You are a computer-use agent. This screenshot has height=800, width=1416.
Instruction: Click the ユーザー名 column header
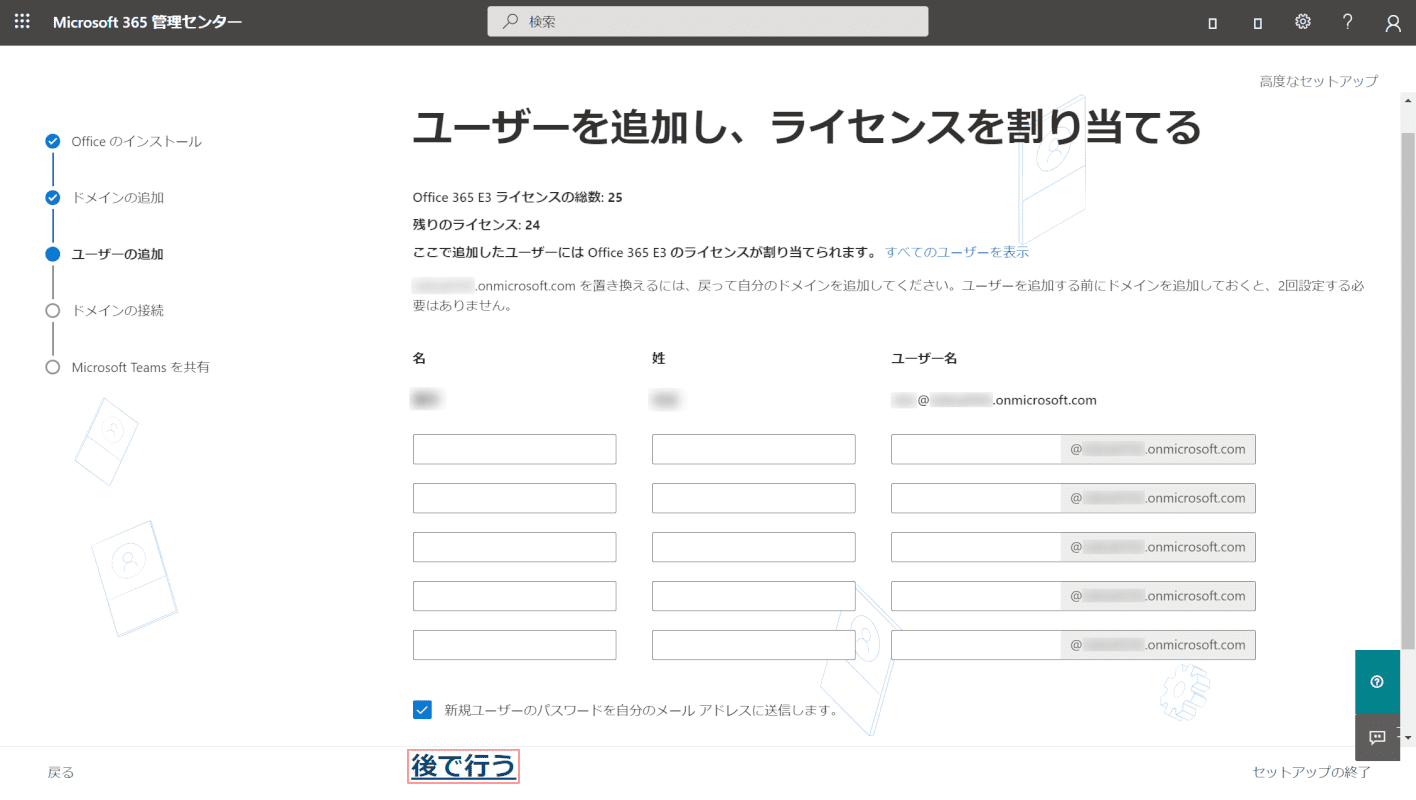click(x=924, y=358)
